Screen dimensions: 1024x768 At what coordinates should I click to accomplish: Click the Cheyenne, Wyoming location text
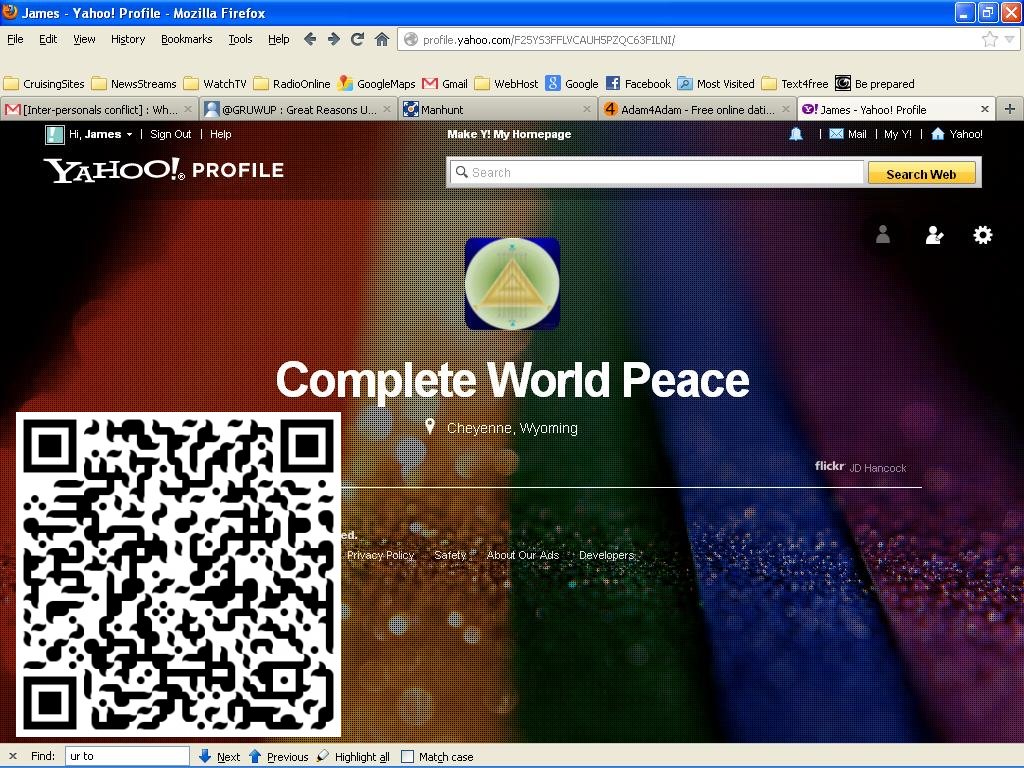(x=512, y=428)
